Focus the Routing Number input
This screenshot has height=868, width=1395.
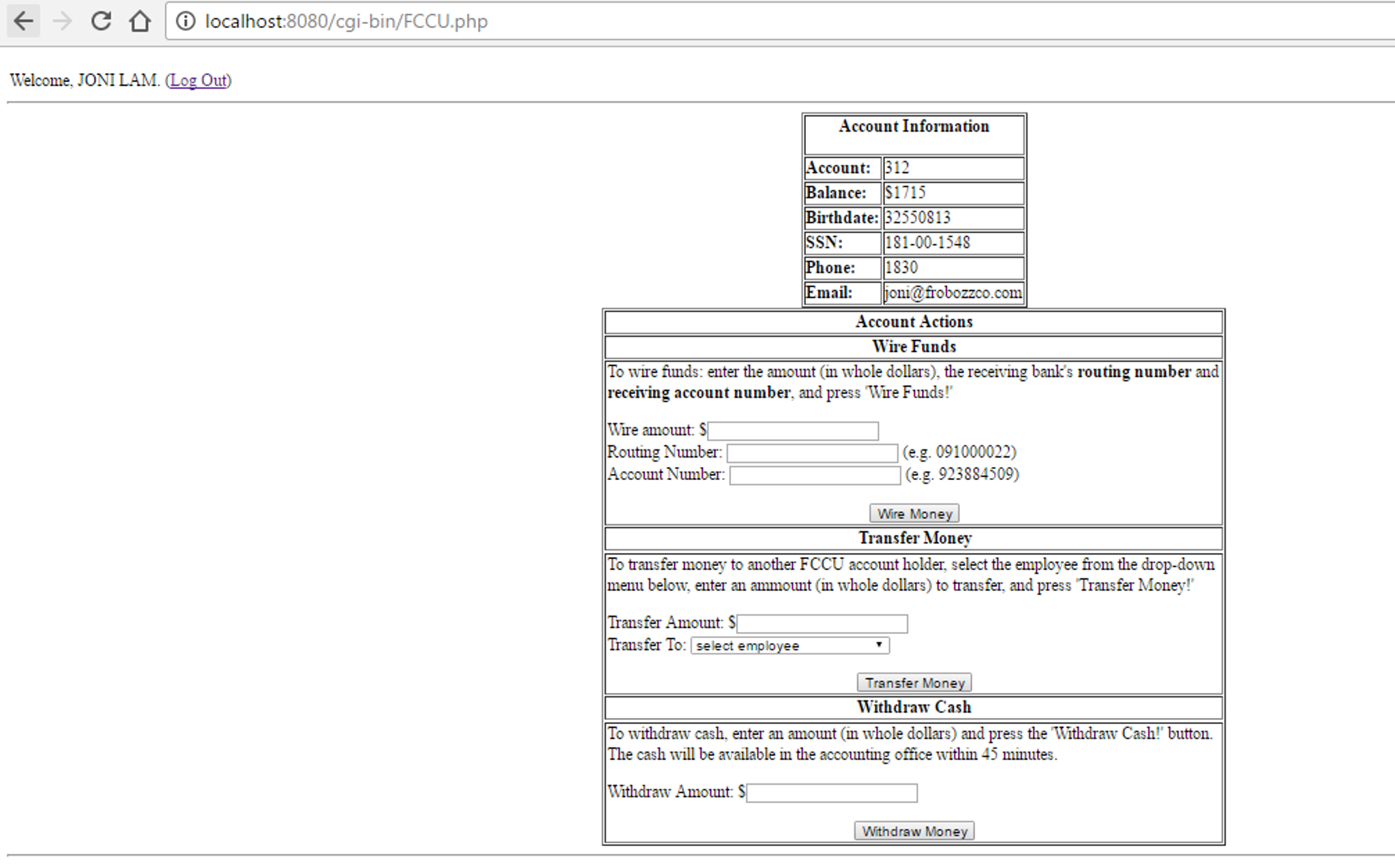[x=812, y=453]
